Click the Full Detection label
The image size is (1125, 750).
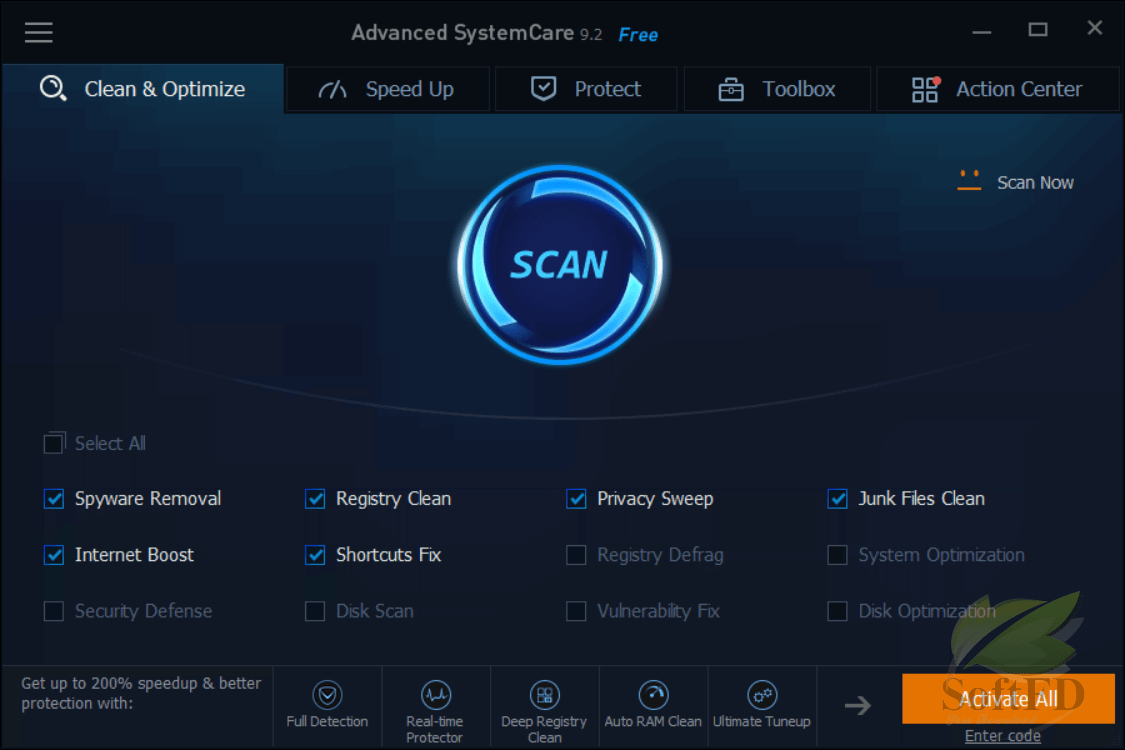click(327, 721)
